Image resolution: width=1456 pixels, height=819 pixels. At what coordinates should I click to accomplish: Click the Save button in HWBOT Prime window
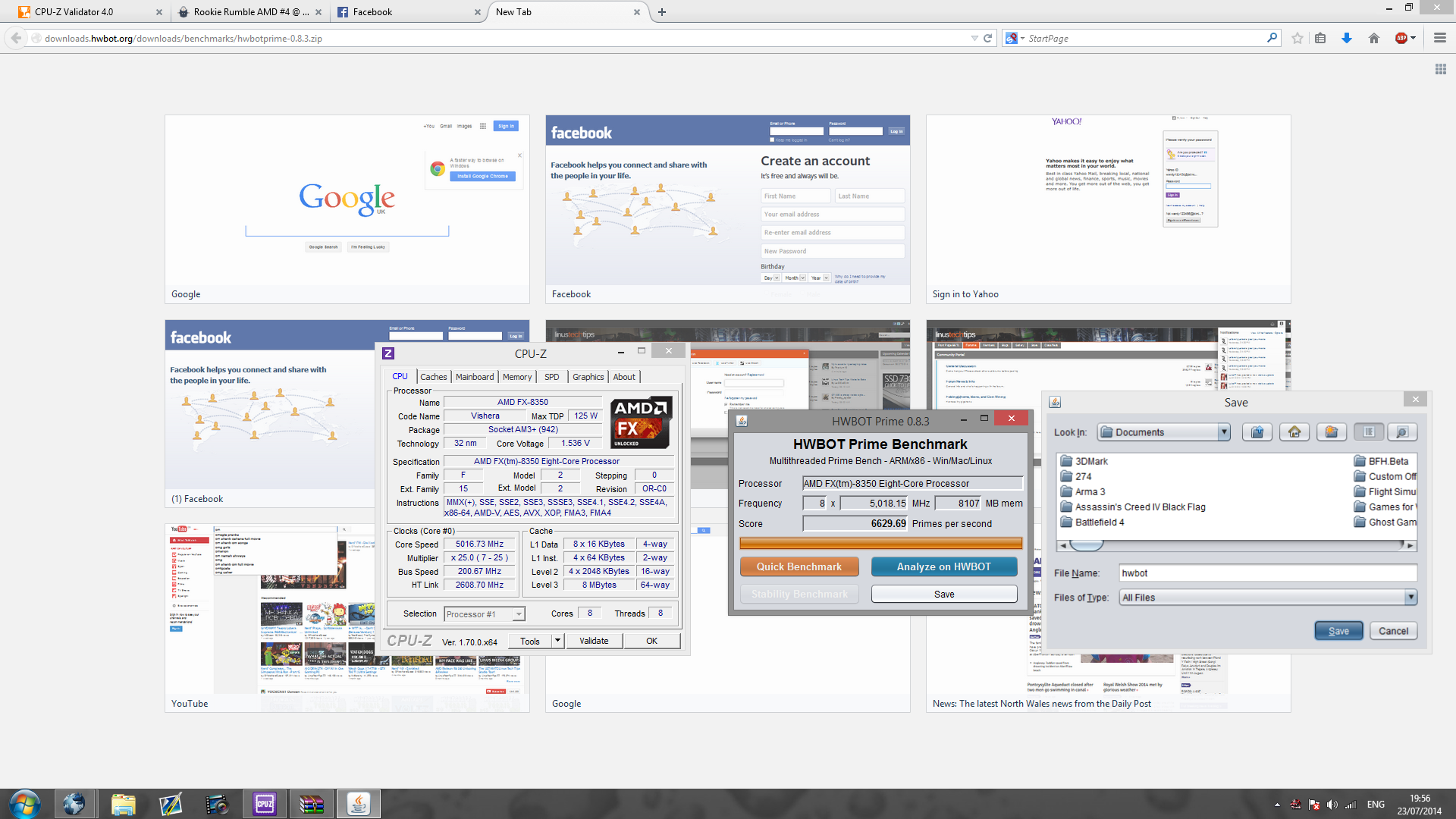[944, 594]
